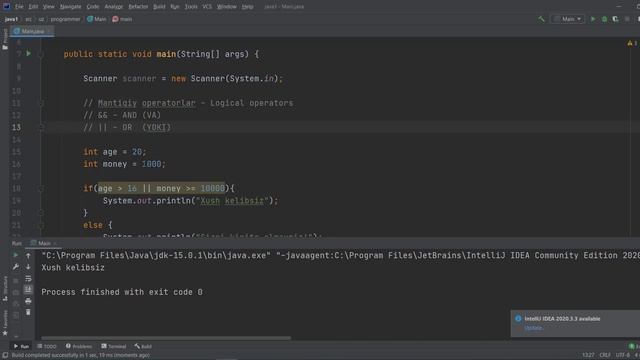The image size is (640, 360).
Task: Open the Main run configuration dropdown
Action: [567, 19]
